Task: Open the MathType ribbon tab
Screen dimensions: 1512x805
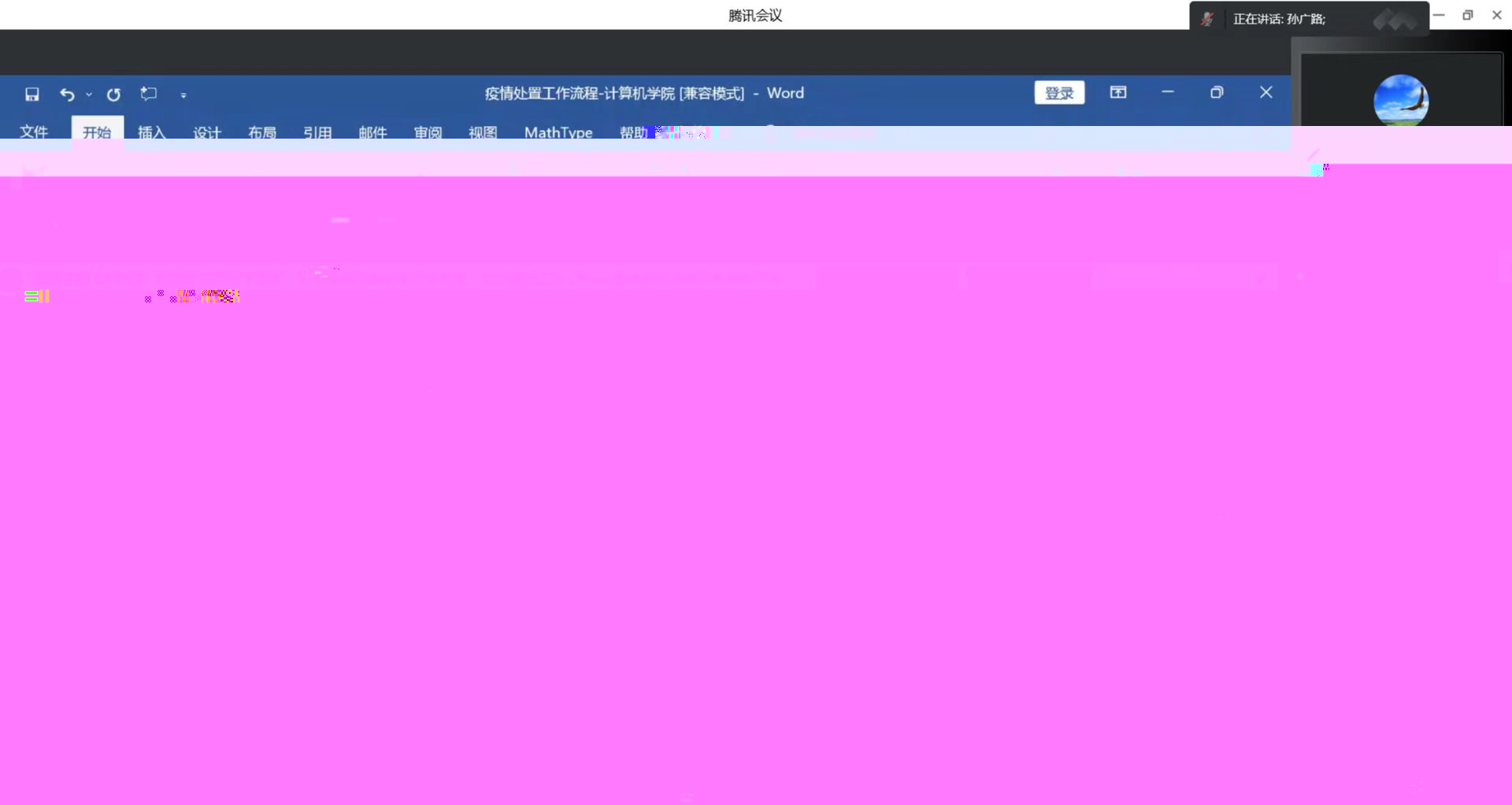Action: pos(558,132)
